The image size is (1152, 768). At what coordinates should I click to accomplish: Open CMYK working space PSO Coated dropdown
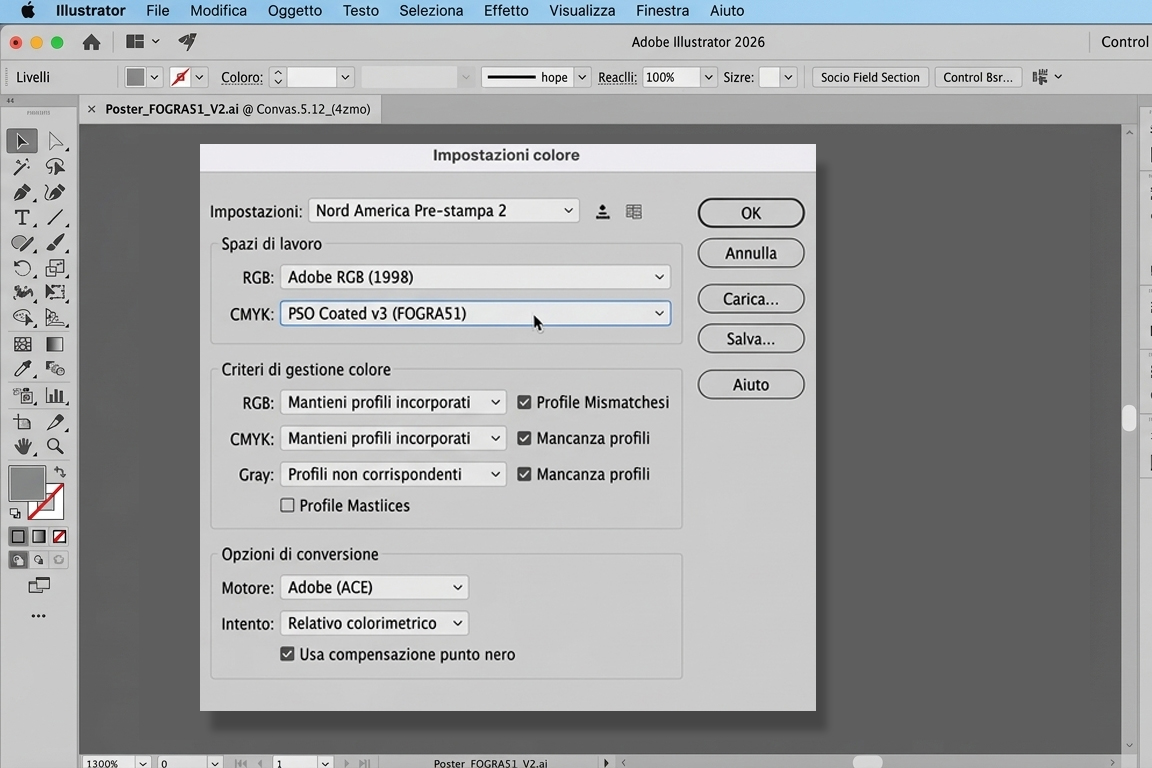[x=475, y=313]
